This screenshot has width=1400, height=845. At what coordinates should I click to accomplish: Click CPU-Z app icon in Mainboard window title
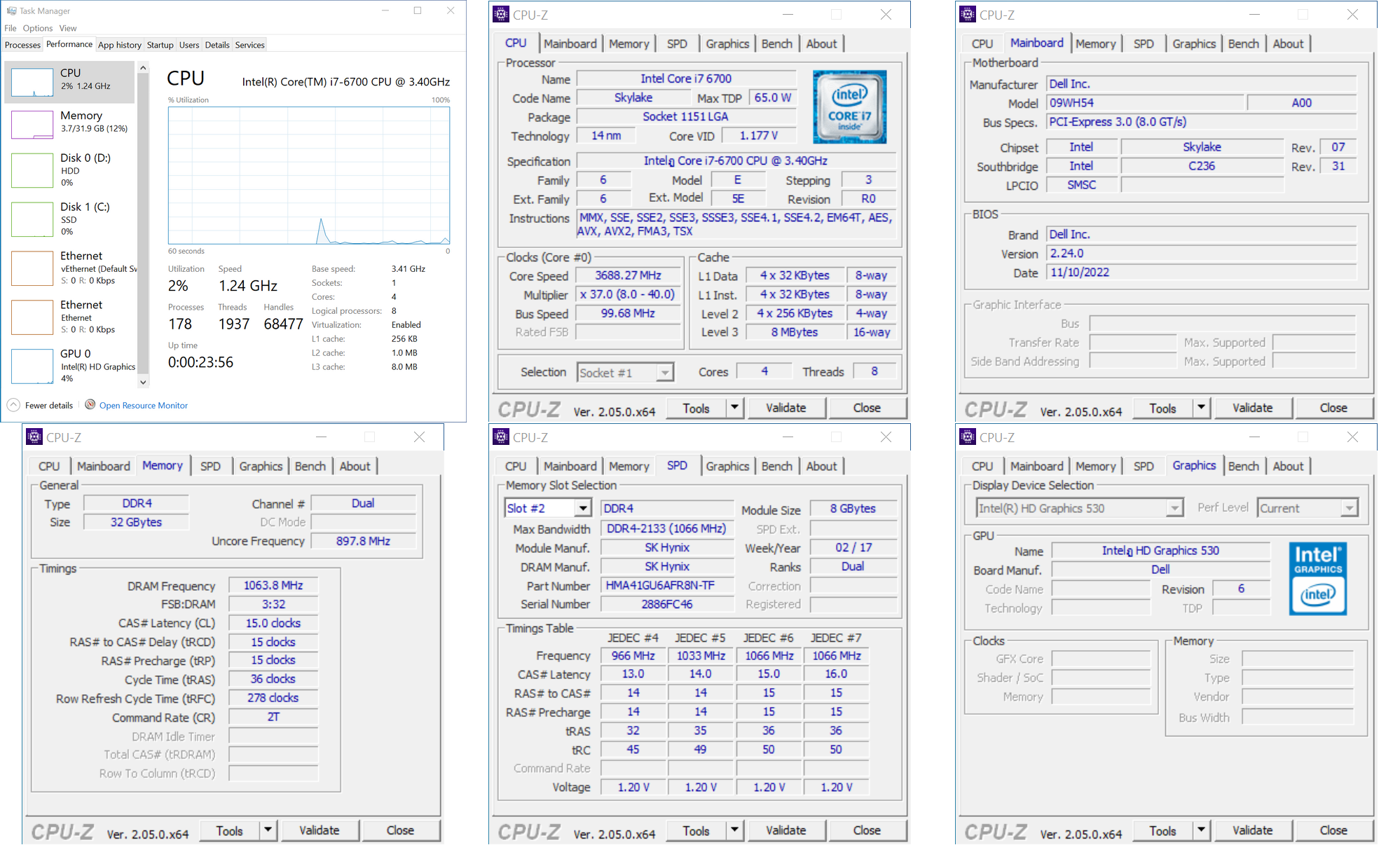tap(968, 14)
